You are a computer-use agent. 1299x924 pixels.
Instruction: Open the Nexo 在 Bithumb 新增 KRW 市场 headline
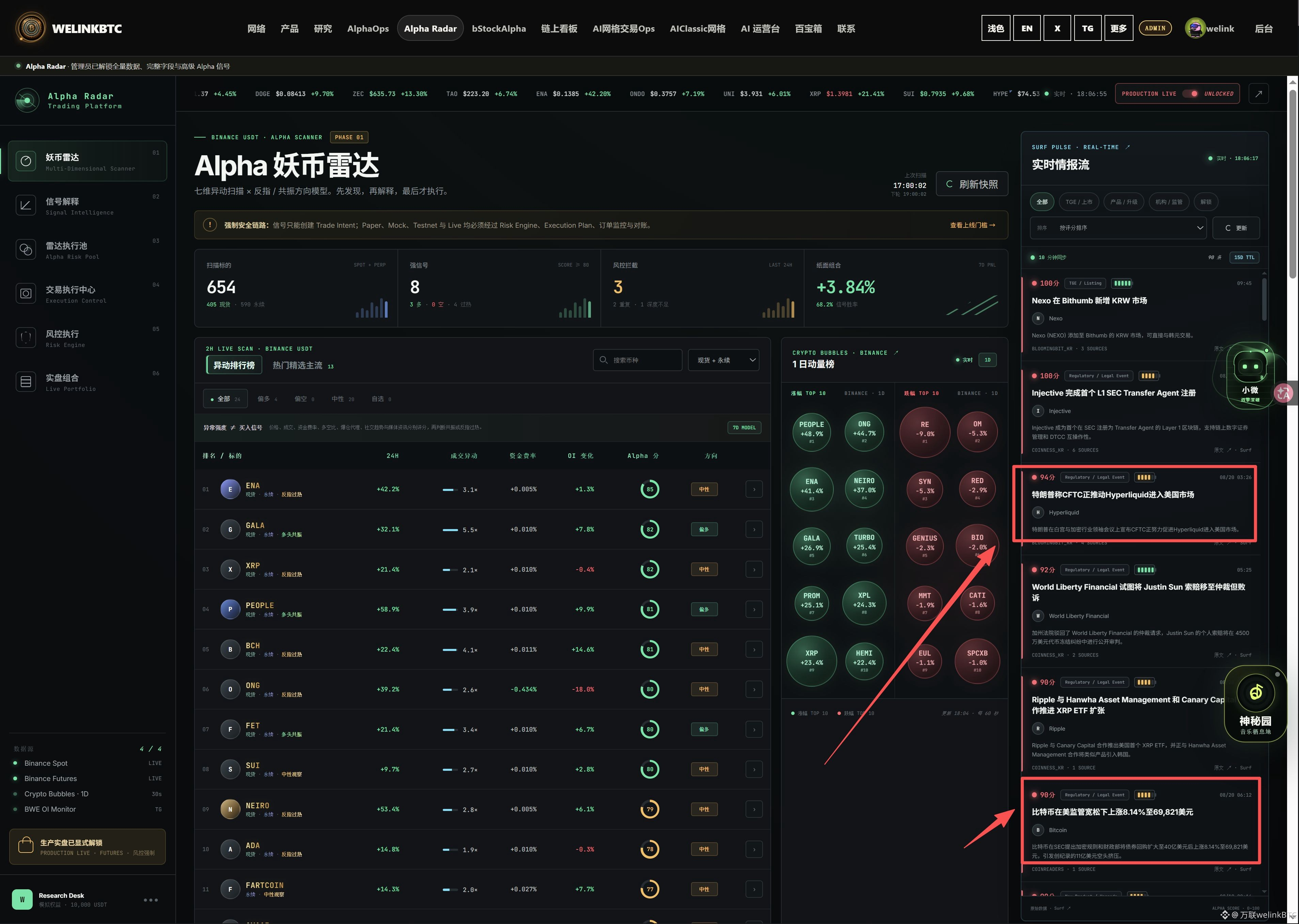click(1089, 300)
